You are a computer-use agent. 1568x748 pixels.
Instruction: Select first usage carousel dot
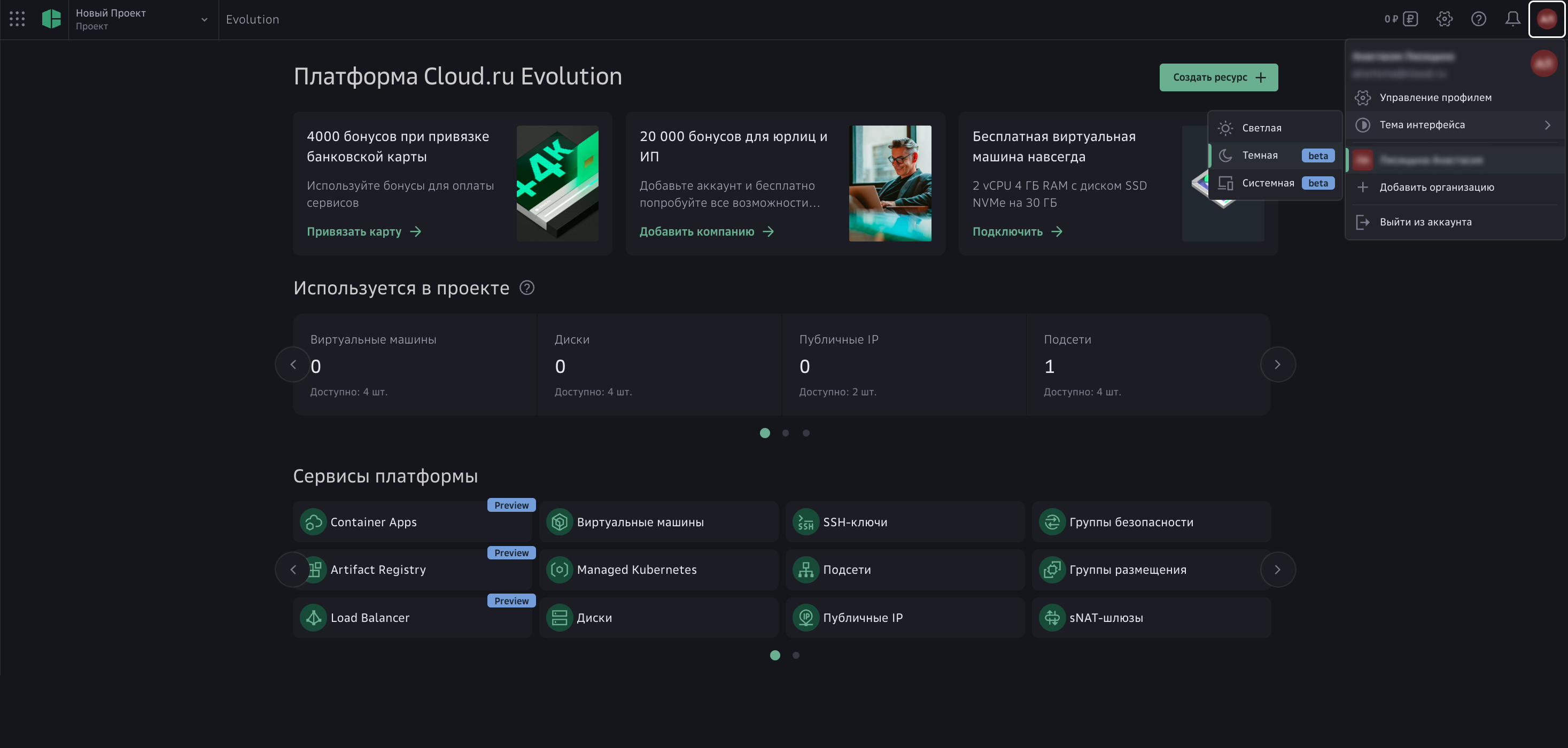(x=765, y=433)
